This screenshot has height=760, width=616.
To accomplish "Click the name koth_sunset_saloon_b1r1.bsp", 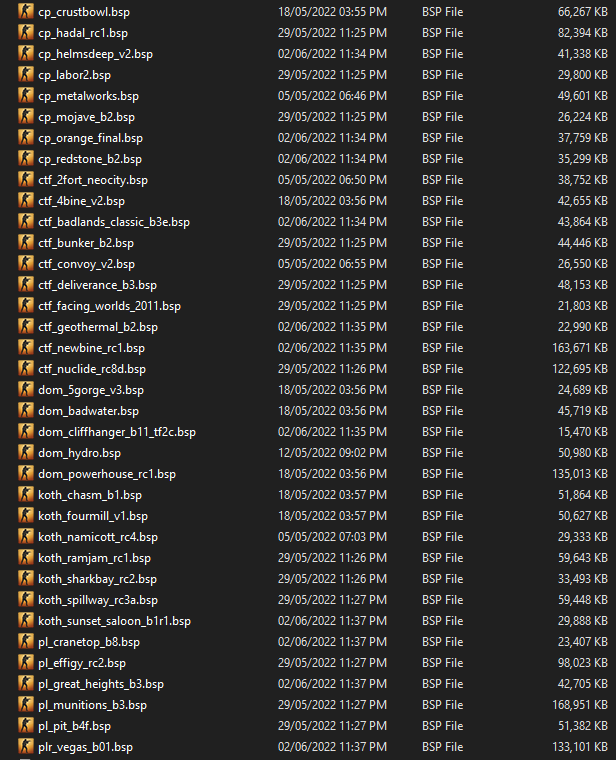I will pyautogui.click(x=114, y=621).
